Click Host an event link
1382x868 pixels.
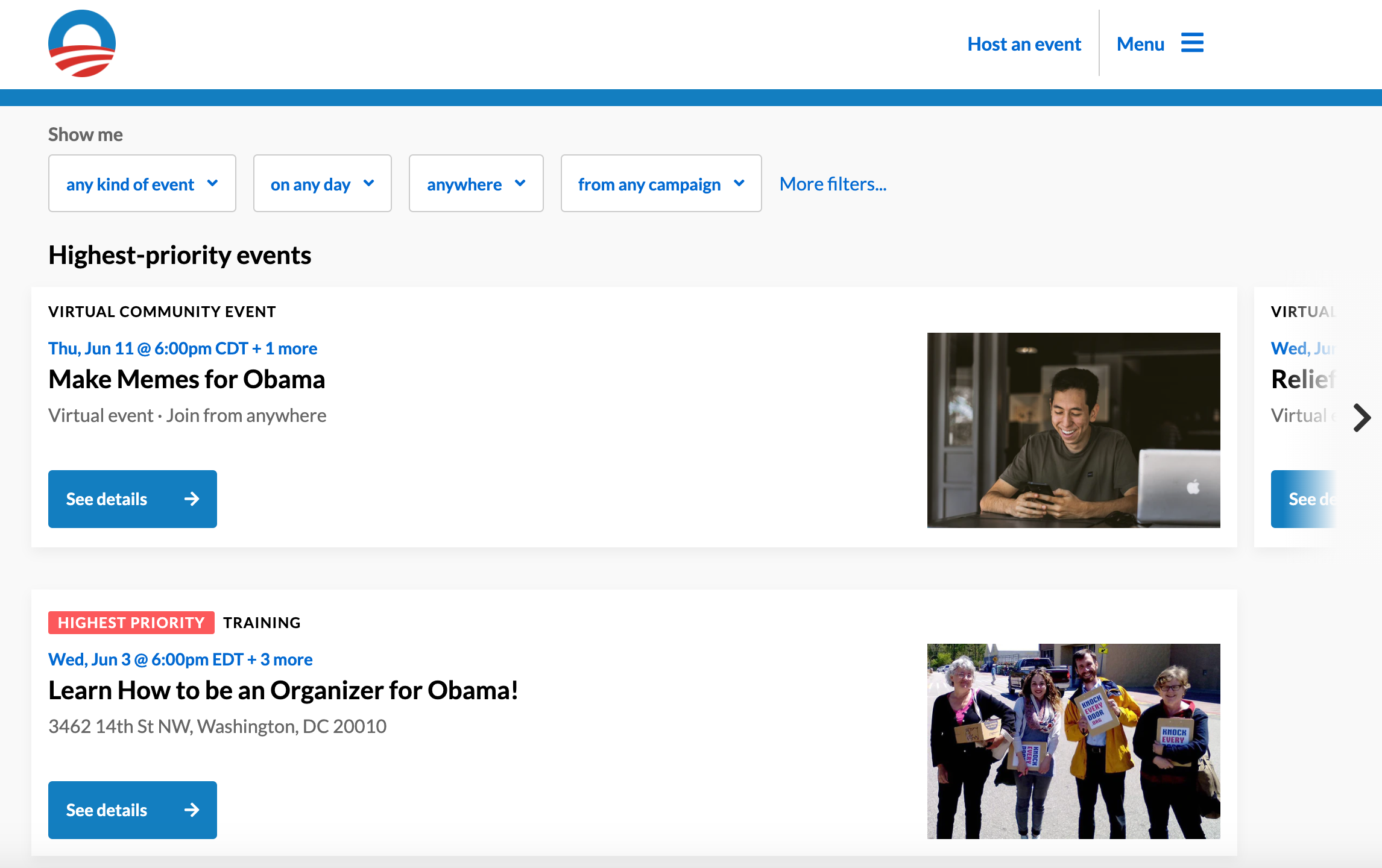coord(1024,44)
